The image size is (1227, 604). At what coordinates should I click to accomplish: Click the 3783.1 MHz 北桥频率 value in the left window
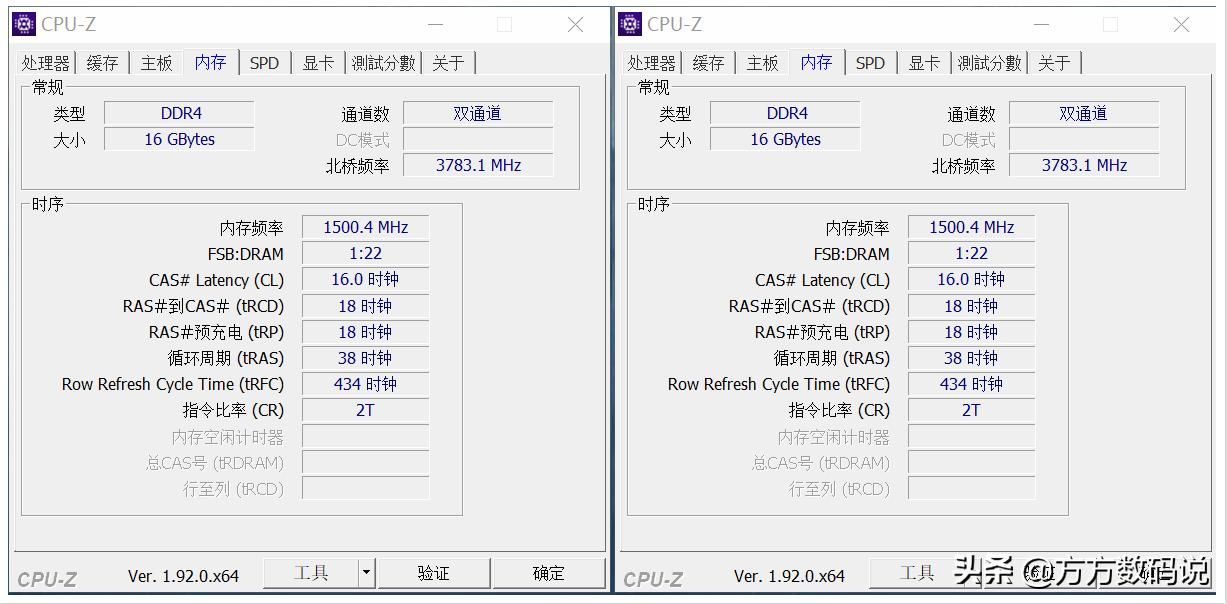478,164
